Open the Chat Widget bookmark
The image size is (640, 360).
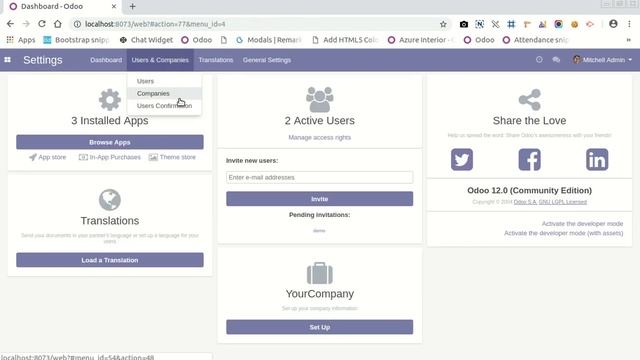146,40
